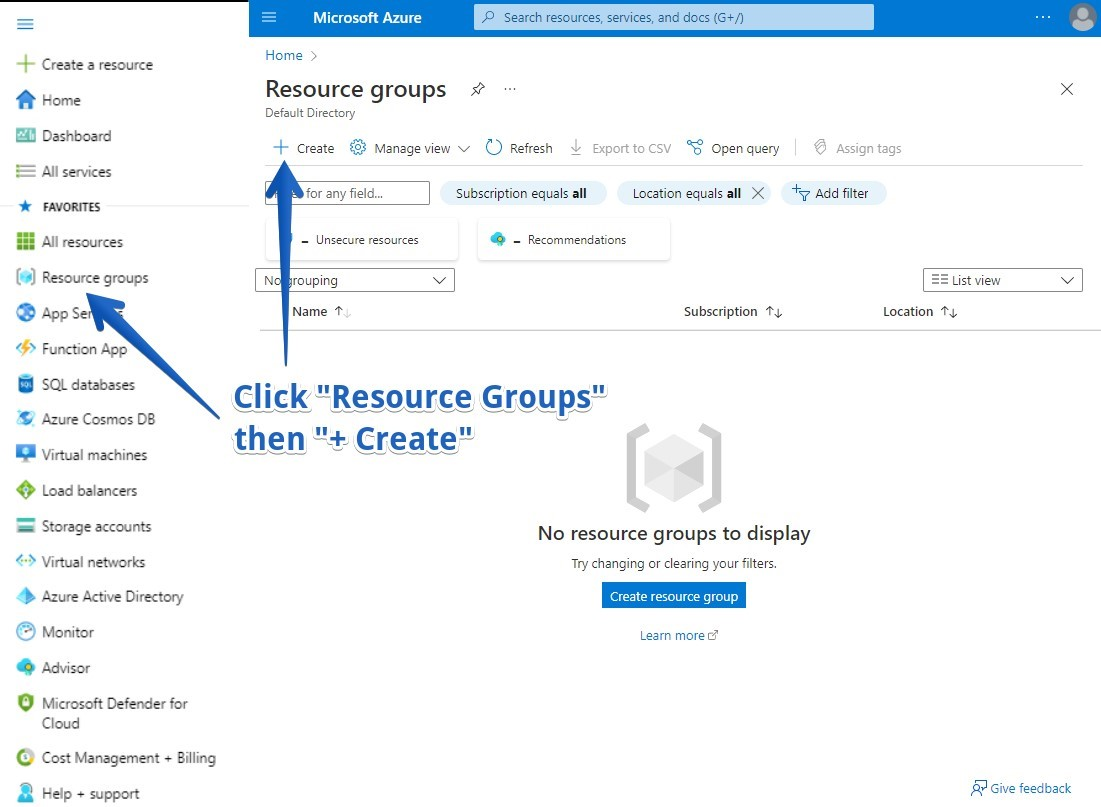Expand the No grouping dropdown
The width and height of the screenshot is (1101, 807).
click(x=355, y=281)
